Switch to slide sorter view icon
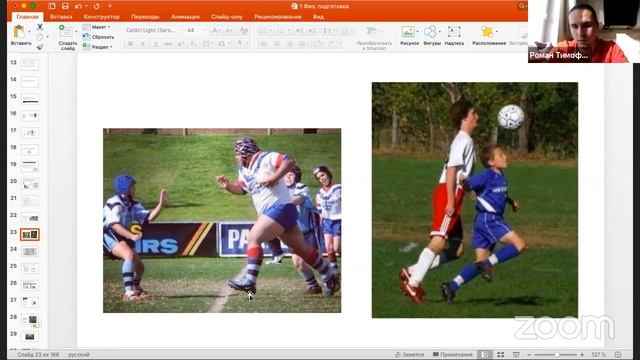The height and width of the screenshot is (360, 640). pyautogui.click(x=500, y=355)
